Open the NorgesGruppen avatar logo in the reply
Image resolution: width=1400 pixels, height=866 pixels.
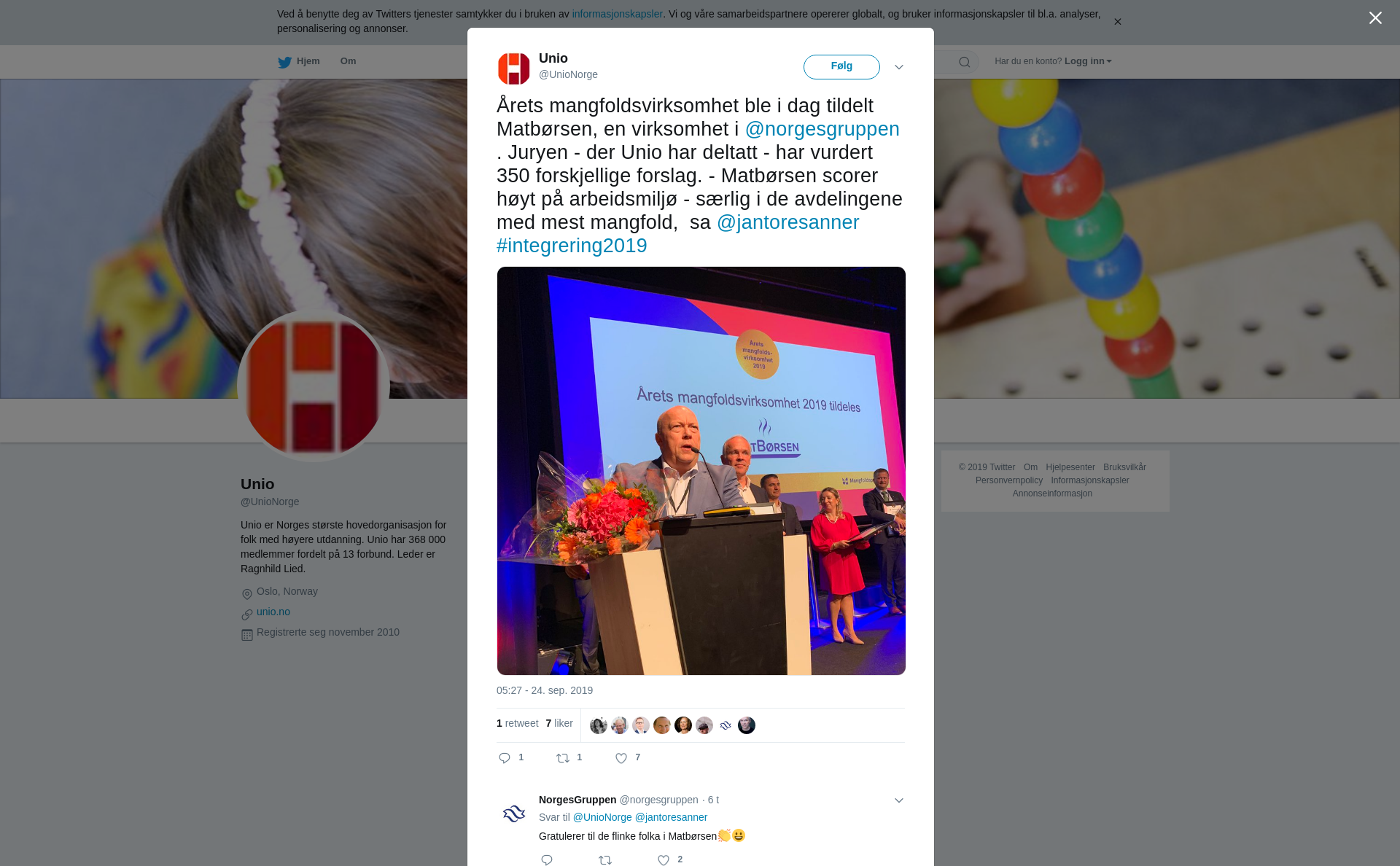(x=514, y=814)
